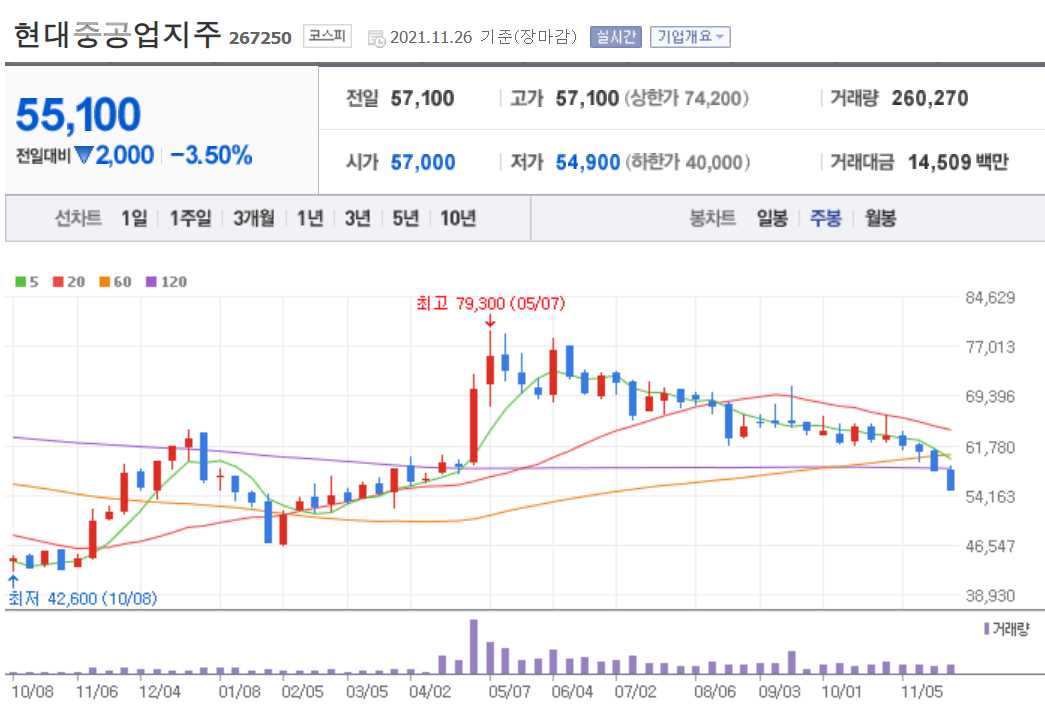Screen dimensions: 1045x718
Task: Select the 선차트 line chart option
Action: pos(79,217)
